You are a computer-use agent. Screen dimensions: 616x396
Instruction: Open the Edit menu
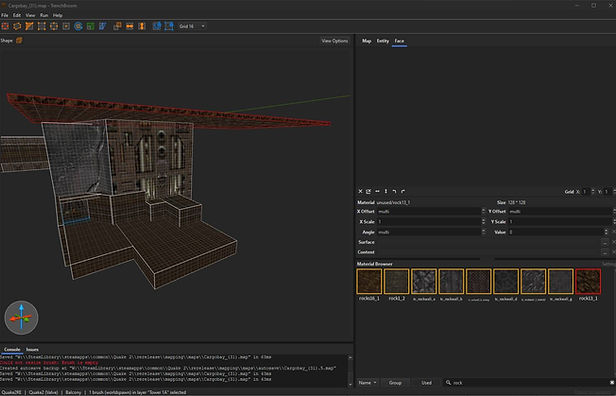[x=17, y=15]
